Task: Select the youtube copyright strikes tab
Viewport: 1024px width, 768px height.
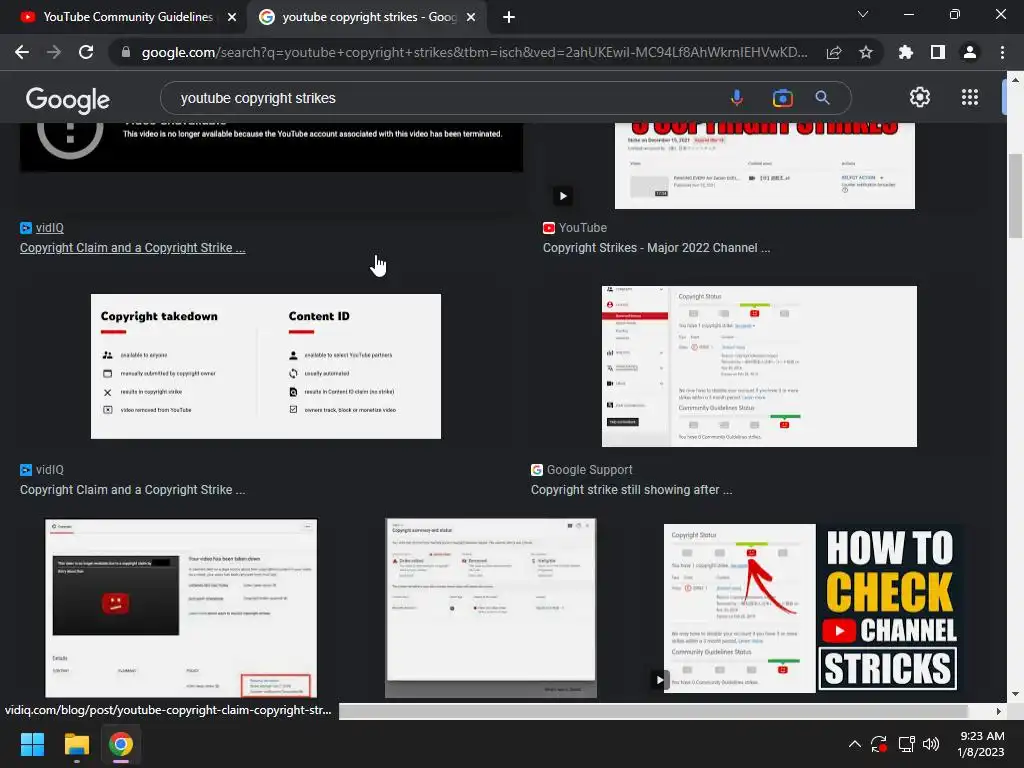Action: pos(369,17)
